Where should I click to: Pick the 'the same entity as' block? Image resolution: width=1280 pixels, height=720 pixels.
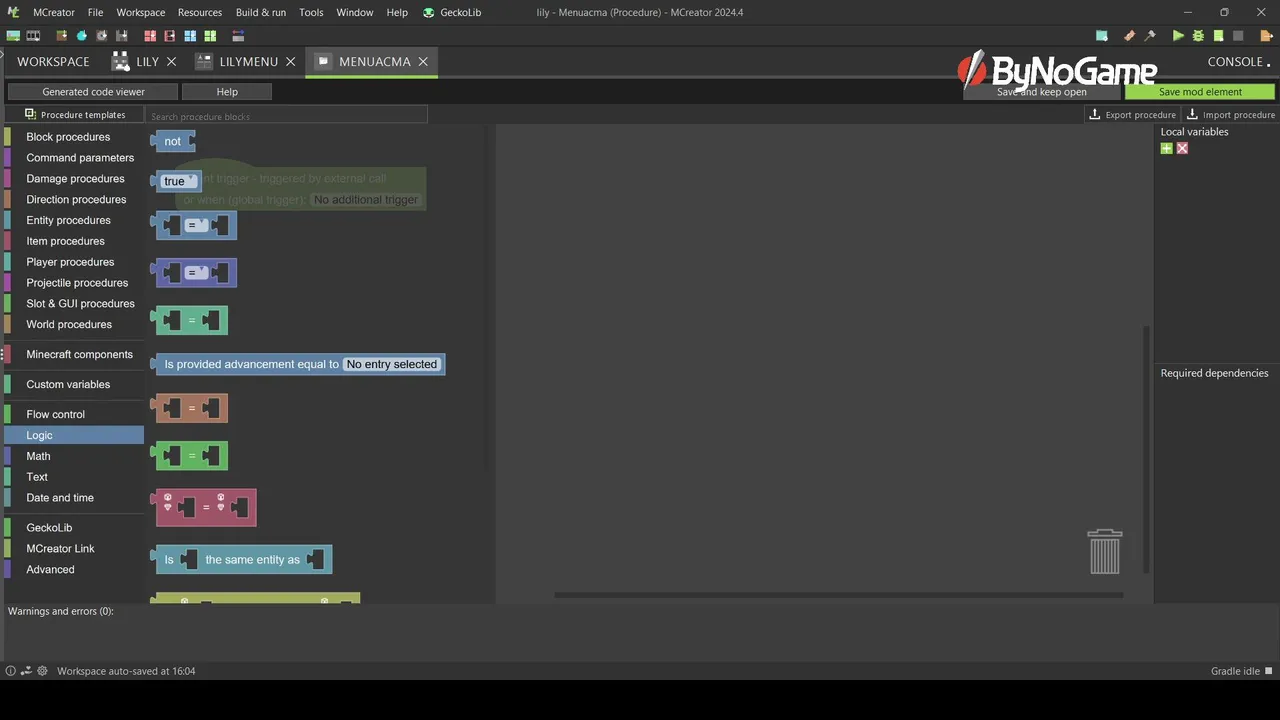243,559
